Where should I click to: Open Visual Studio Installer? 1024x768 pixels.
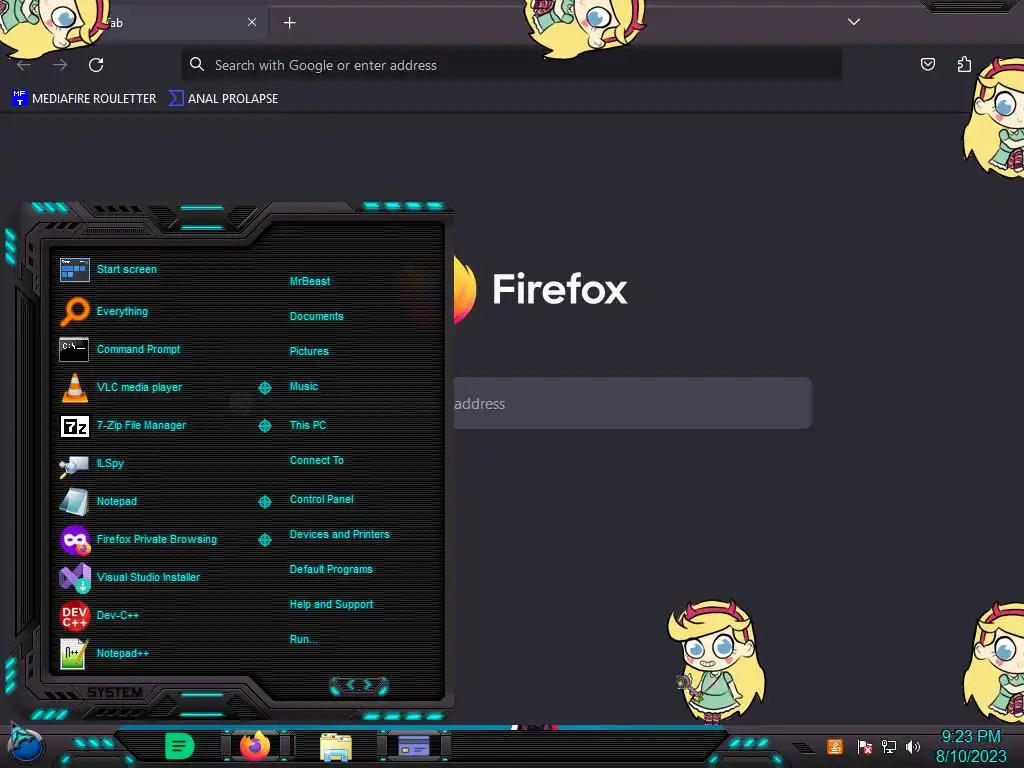[x=129, y=577]
